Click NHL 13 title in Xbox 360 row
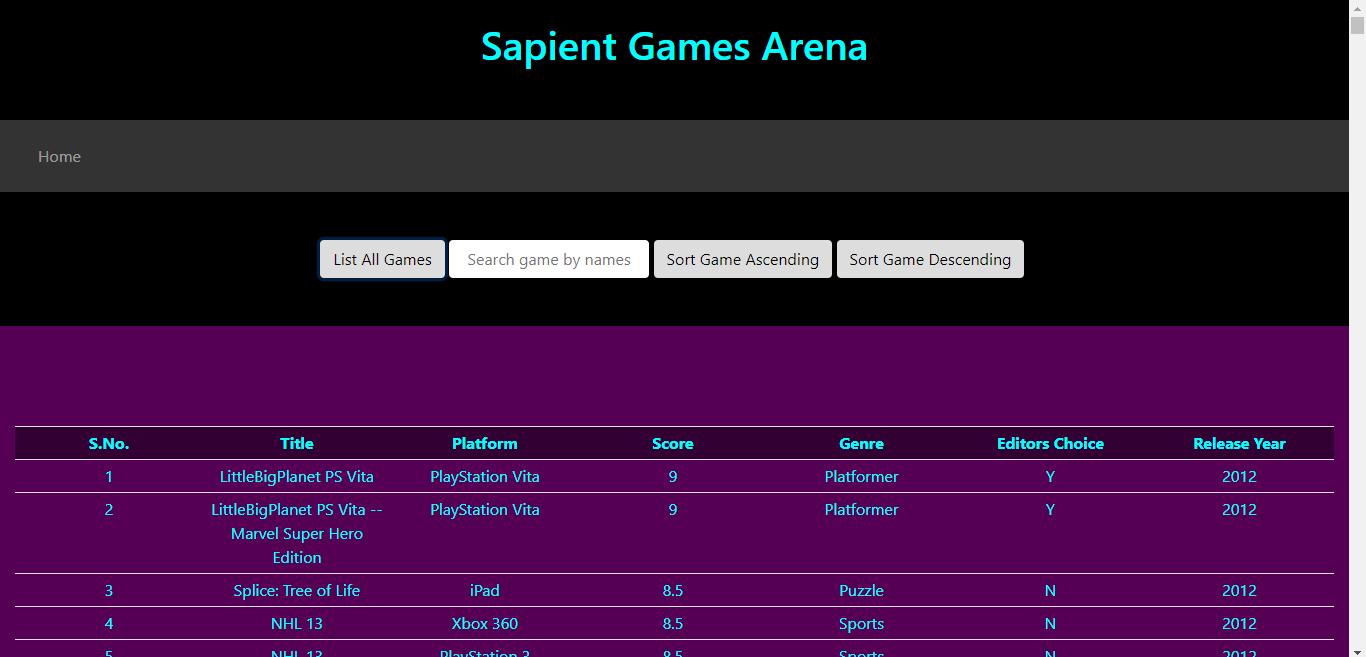The height and width of the screenshot is (657, 1366). [297, 623]
